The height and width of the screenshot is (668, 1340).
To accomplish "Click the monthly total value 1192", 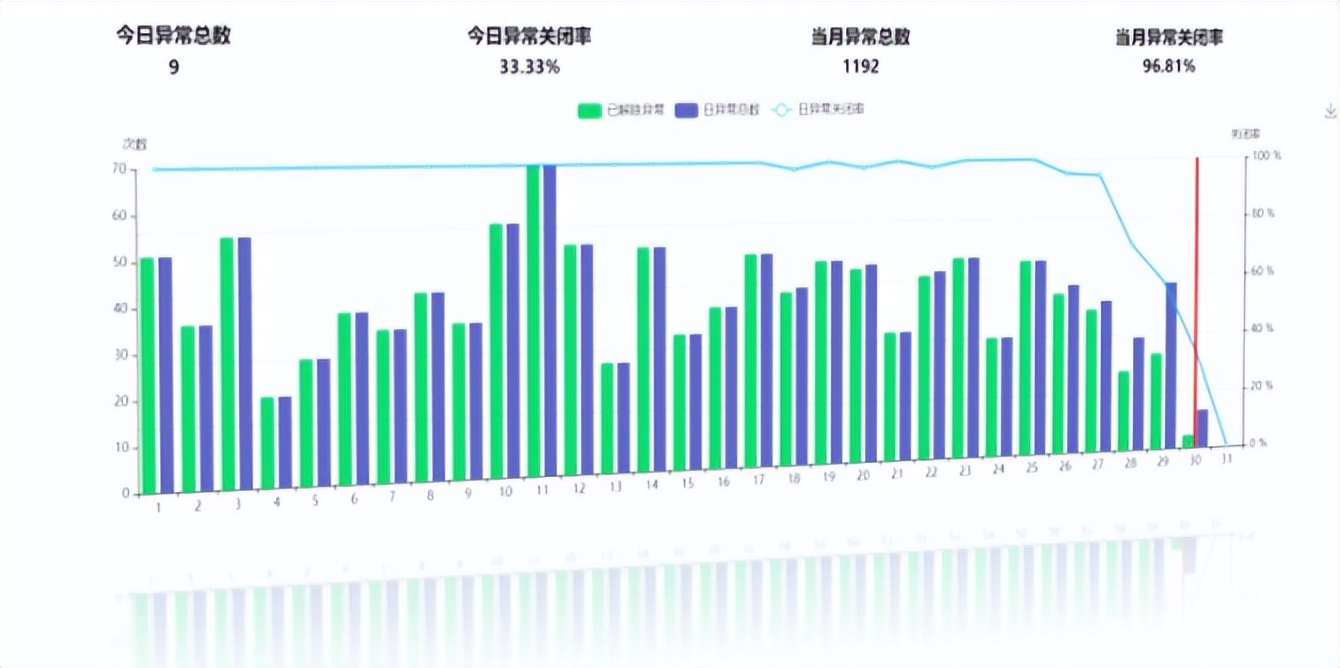I will point(861,67).
